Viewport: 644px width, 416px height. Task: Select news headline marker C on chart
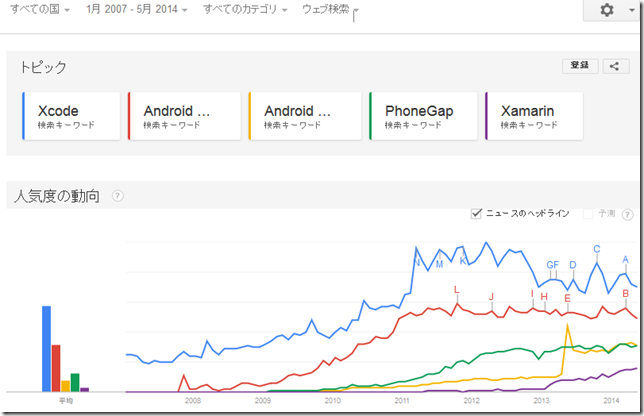click(597, 249)
